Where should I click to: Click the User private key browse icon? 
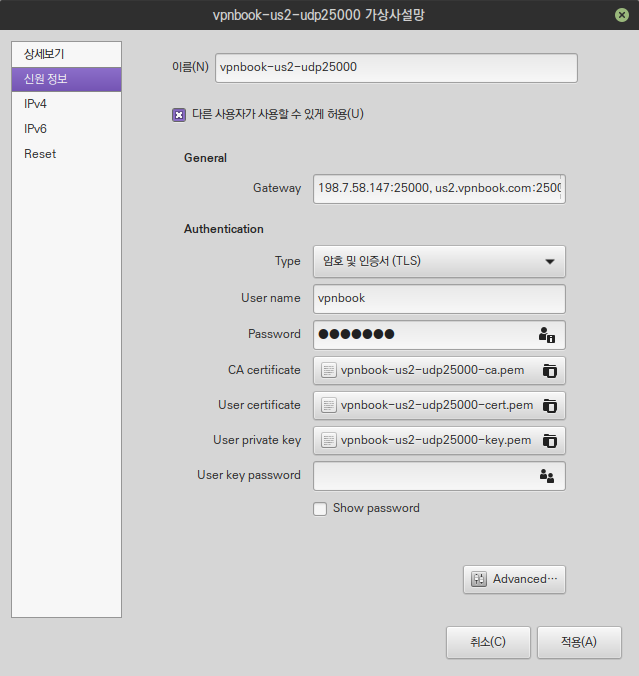pyautogui.click(x=549, y=441)
